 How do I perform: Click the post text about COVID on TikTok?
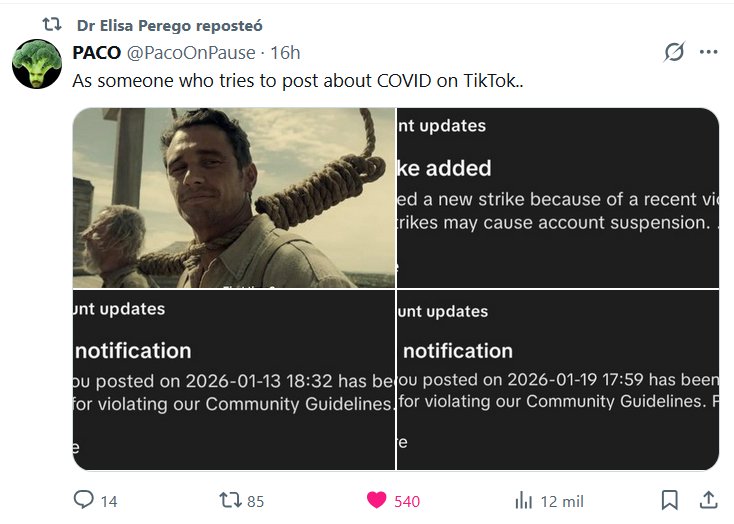[297, 80]
